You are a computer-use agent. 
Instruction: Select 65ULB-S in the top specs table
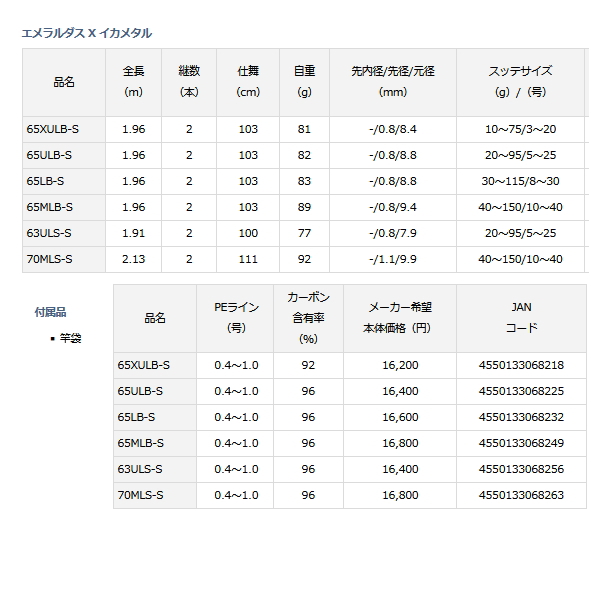coord(49,155)
